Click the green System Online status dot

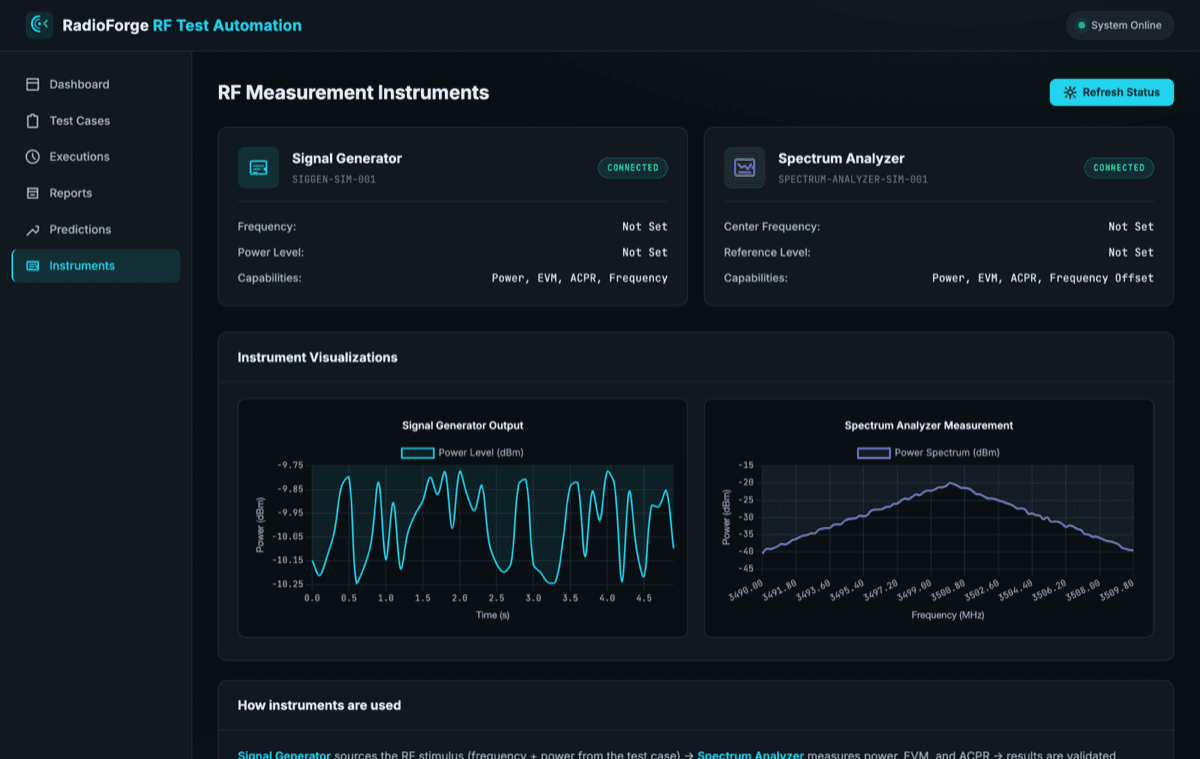click(x=1081, y=25)
